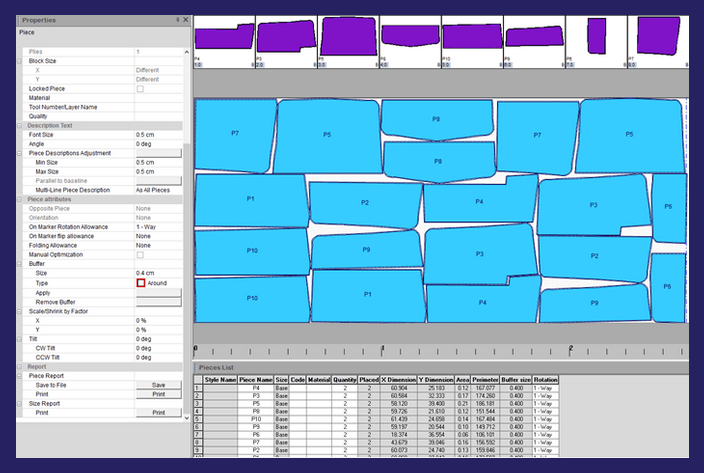The width and height of the screenshot is (704, 473).
Task: Select the first purple piece thumbnail P4
Action: point(224,38)
